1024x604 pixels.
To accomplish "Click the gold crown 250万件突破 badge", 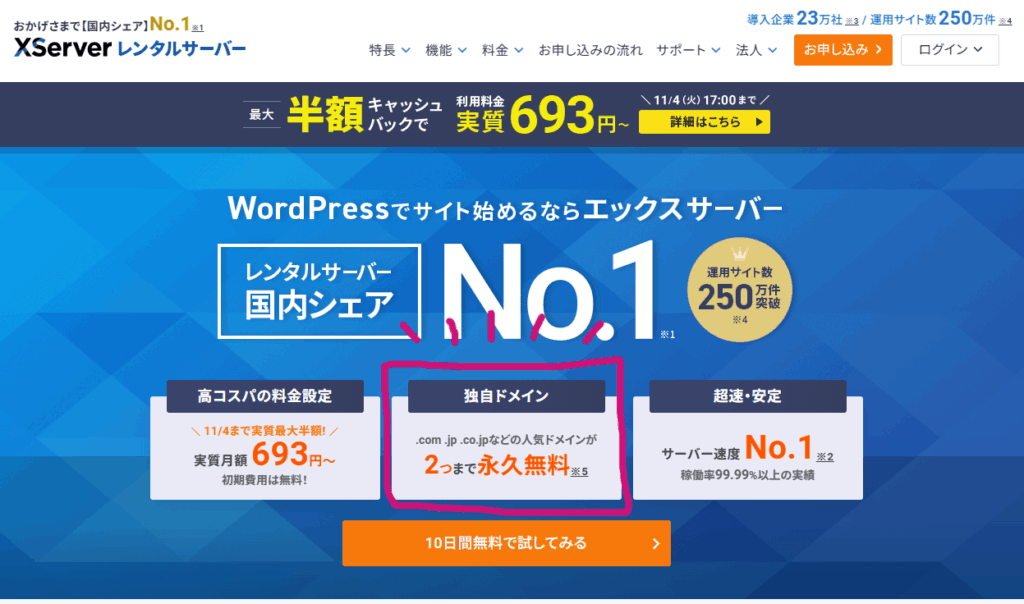I will tap(730, 285).
